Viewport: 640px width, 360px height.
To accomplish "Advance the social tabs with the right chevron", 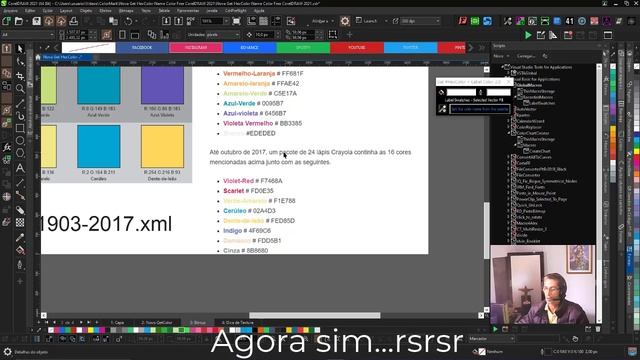I will click(471, 48).
